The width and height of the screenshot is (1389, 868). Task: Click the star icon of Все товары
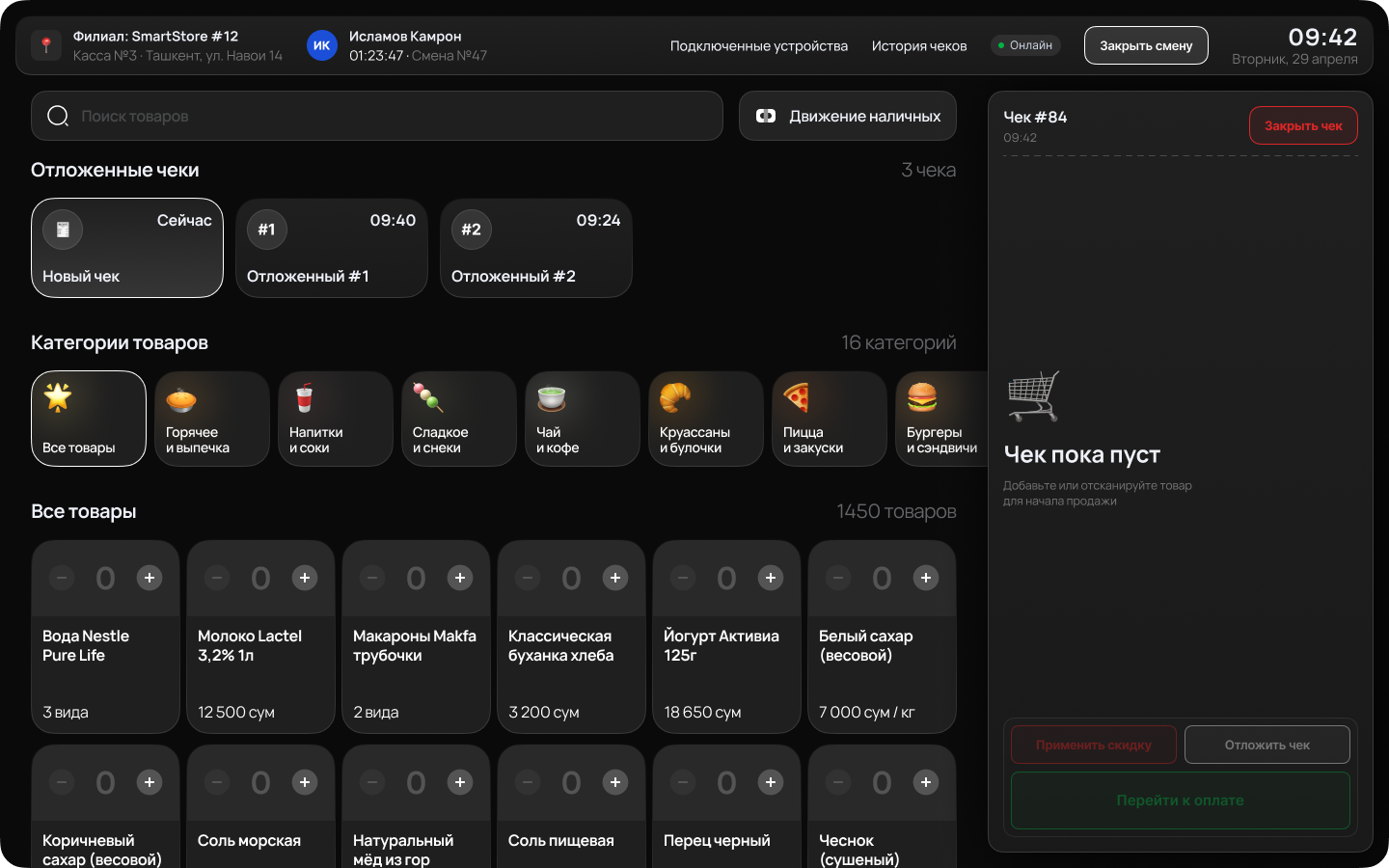58,396
